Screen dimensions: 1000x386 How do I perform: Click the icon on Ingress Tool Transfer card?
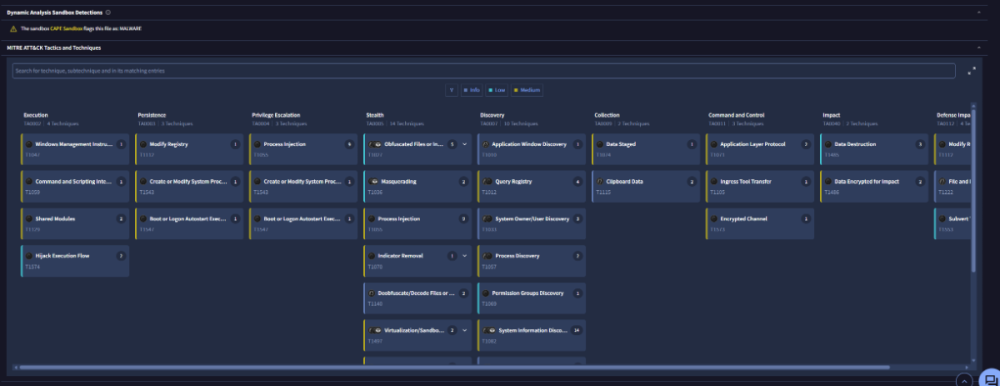coord(714,182)
